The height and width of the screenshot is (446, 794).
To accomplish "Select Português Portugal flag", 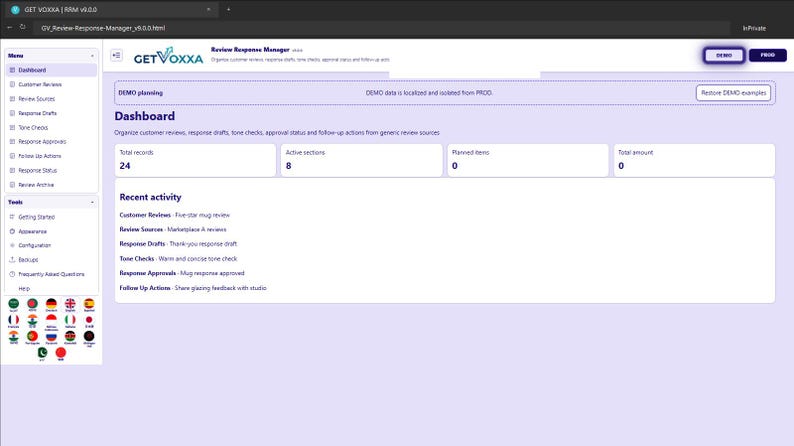I will pyautogui.click(x=32, y=338).
